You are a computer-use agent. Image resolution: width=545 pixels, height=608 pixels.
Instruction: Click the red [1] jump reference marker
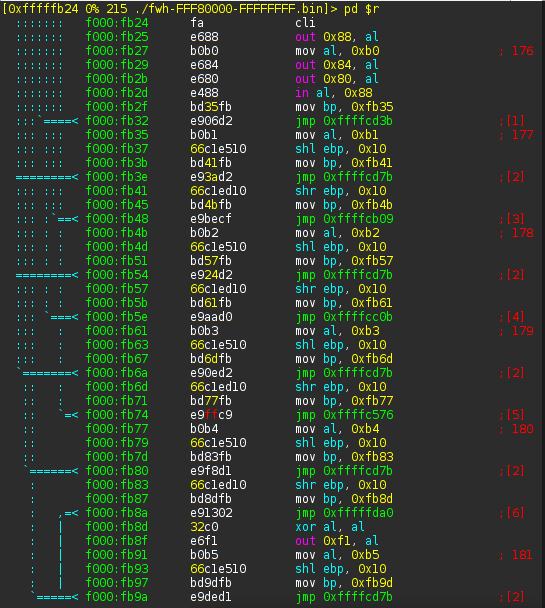point(512,121)
